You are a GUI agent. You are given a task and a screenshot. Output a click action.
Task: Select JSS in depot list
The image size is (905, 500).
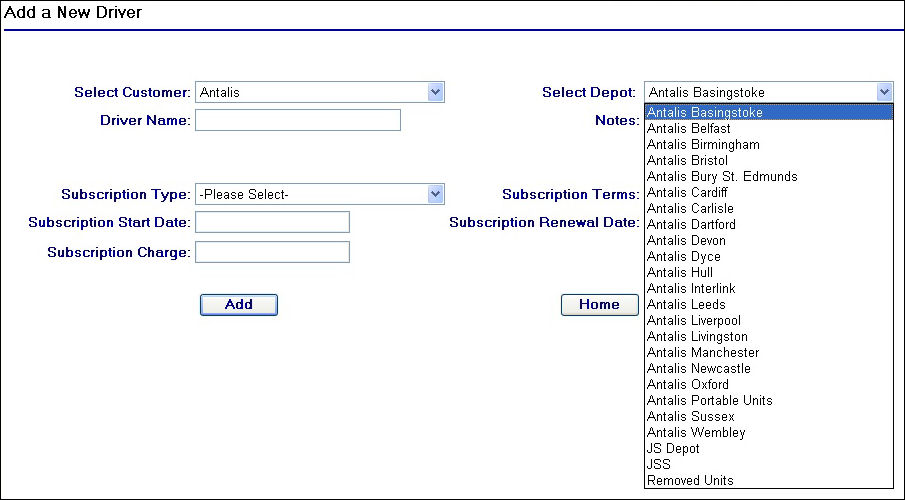click(x=769, y=464)
